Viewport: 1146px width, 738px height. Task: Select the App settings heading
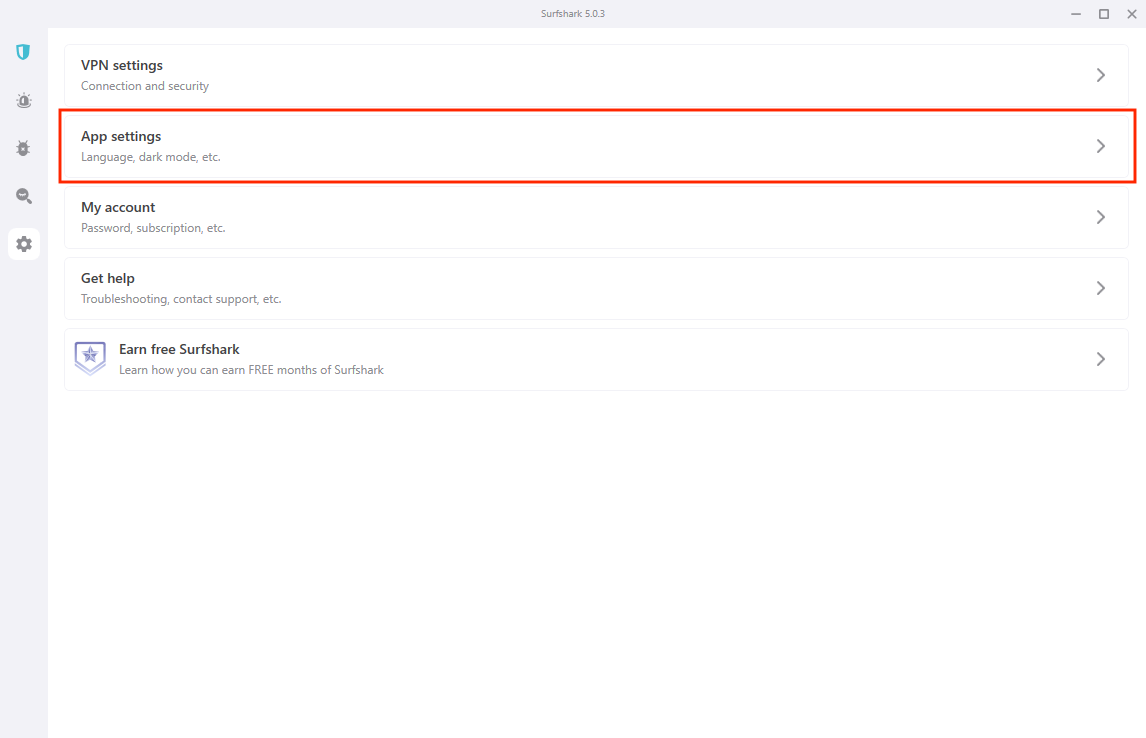coord(121,136)
